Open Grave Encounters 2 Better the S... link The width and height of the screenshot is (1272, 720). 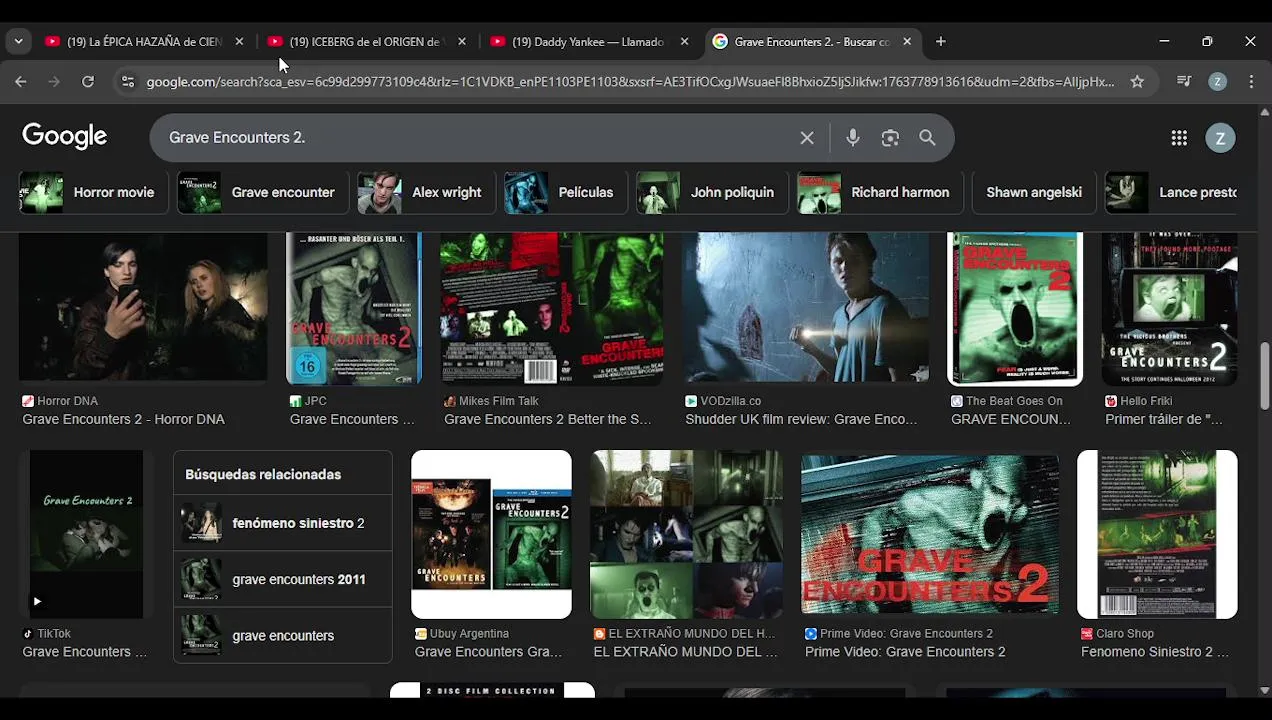pyautogui.click(x=547, y=420)
